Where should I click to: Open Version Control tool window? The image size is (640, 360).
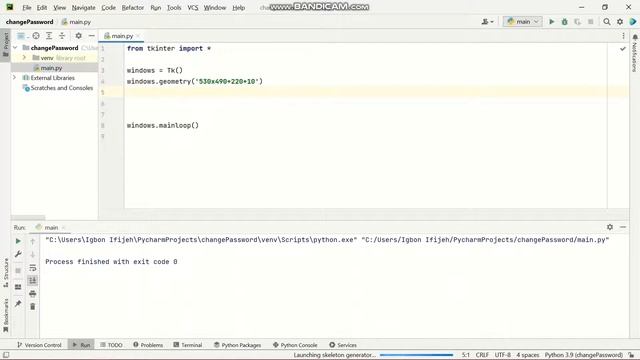[39, 345]
